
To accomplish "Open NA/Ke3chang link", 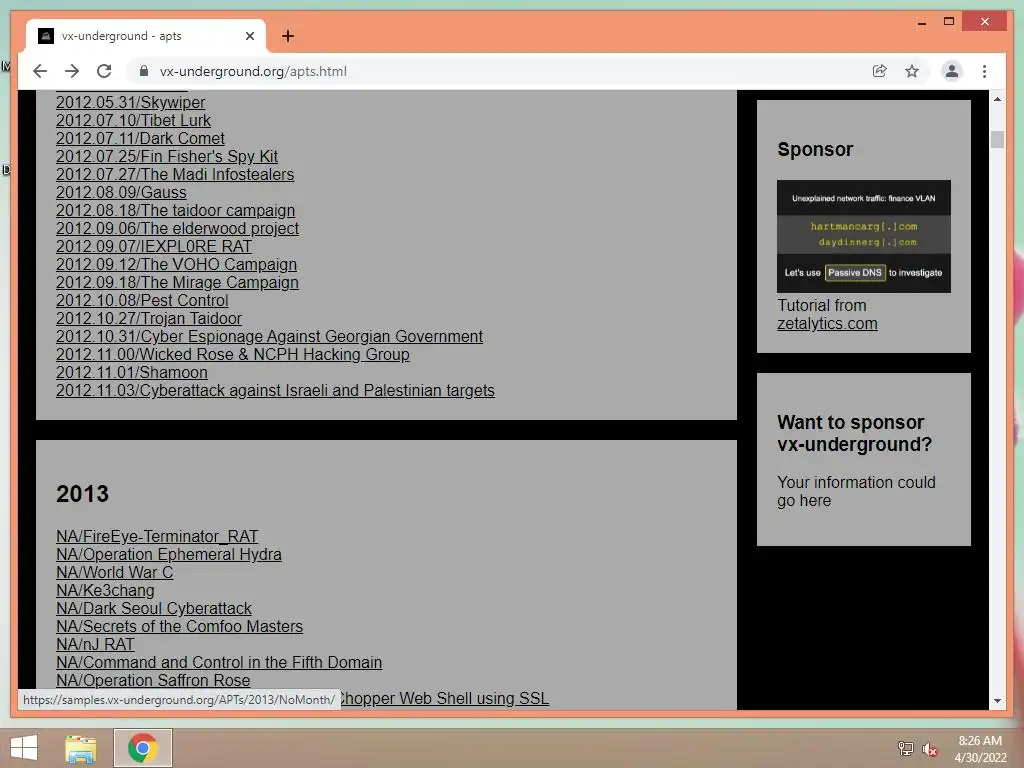I will (106, 590).
